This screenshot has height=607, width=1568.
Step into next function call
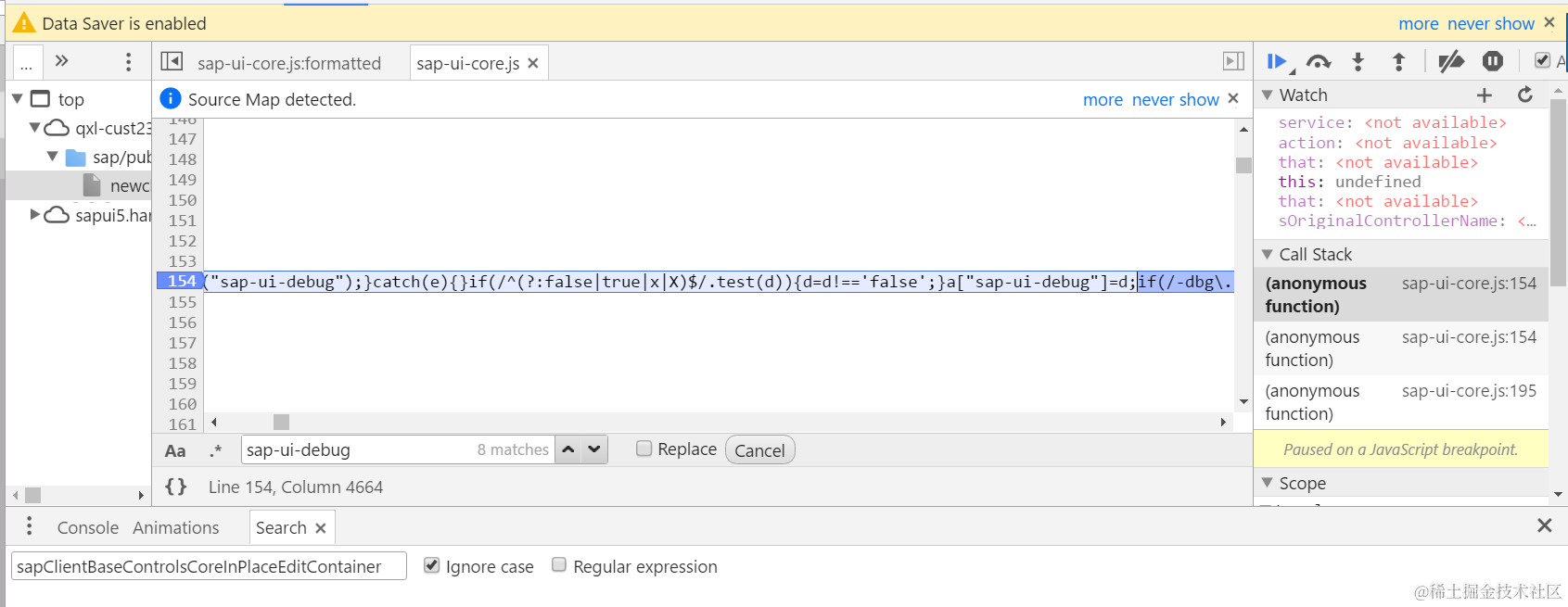pyautogui.click(x=1358, y=62)
